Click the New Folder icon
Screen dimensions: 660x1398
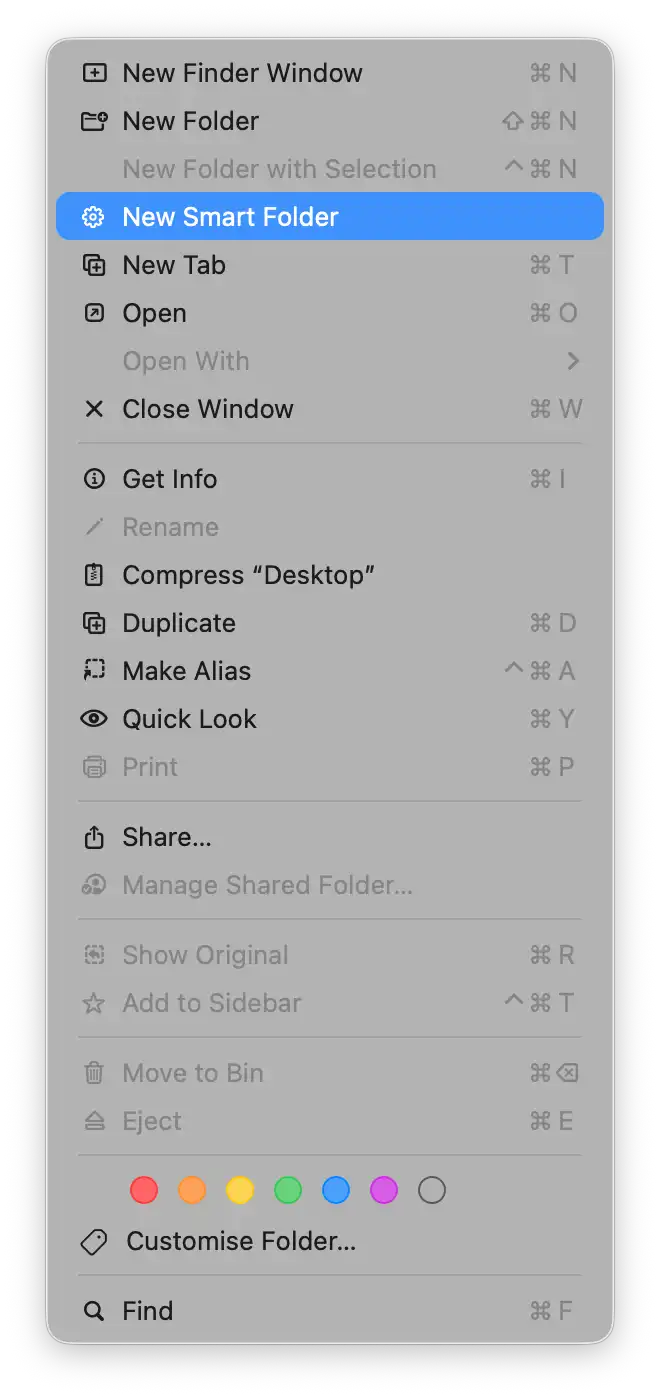point(94,120)
